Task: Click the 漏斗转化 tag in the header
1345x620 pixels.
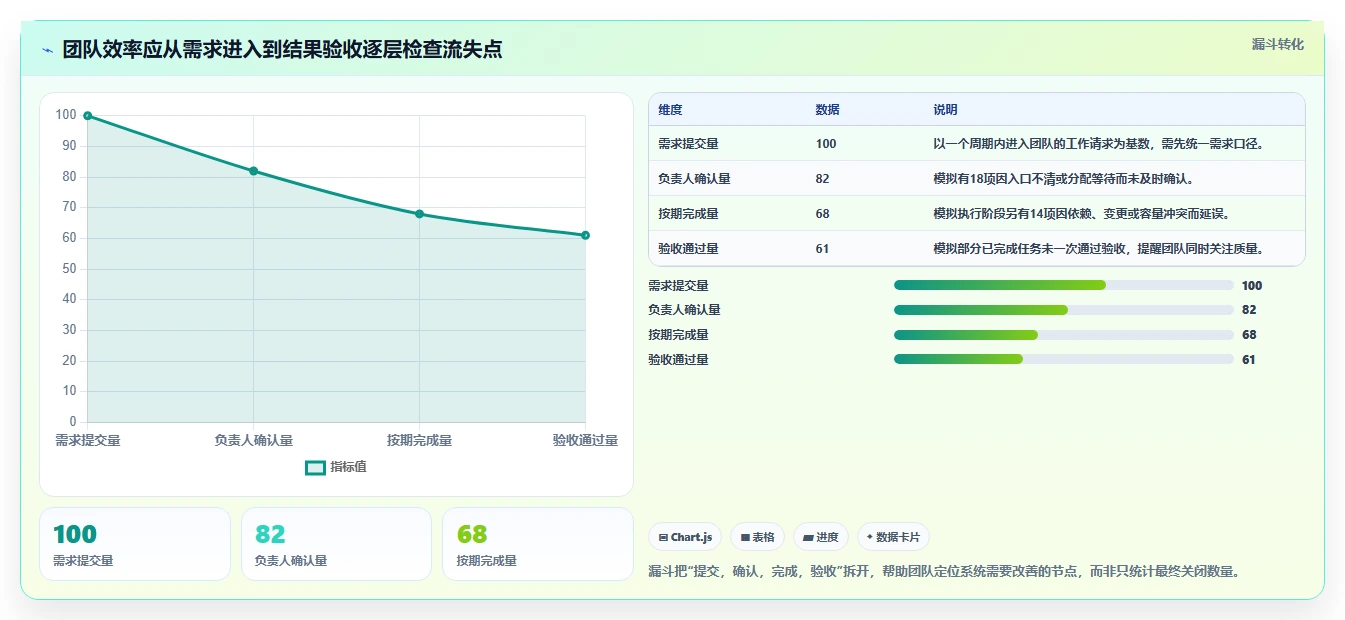Action: (x=1277, y=44)
